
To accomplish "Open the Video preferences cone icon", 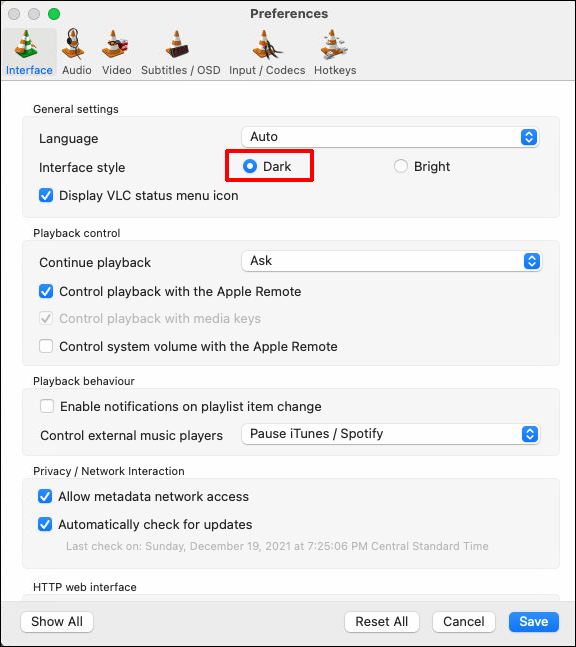I will coord(115,44).
